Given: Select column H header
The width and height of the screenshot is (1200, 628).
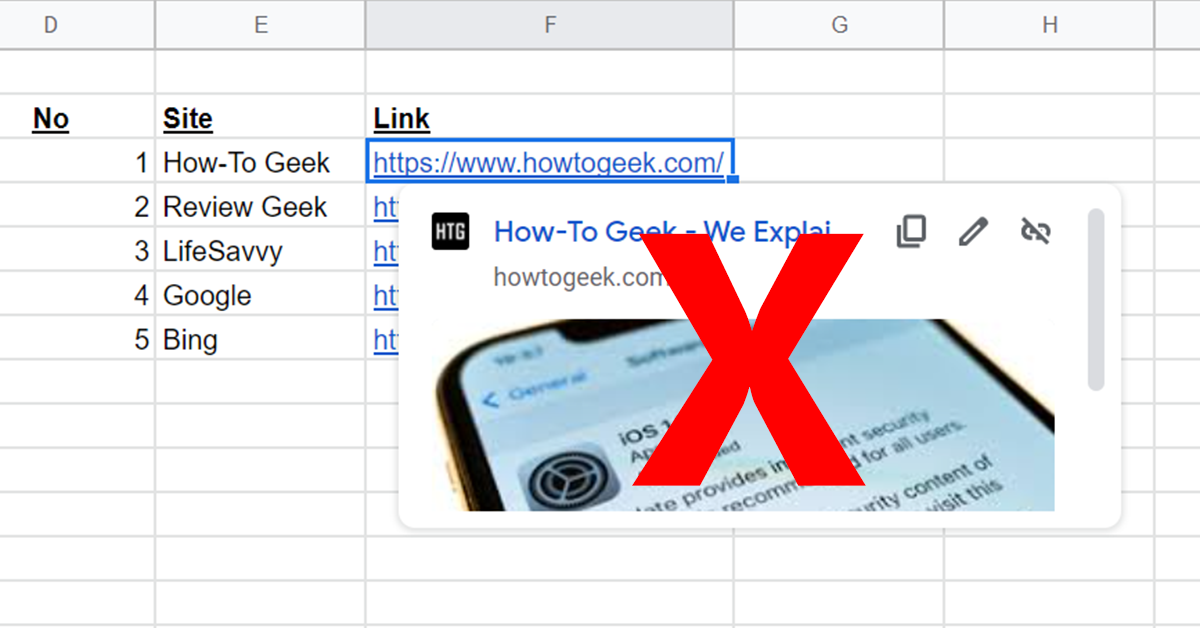Looking at the screenshot, I should tap(1049, 25).
